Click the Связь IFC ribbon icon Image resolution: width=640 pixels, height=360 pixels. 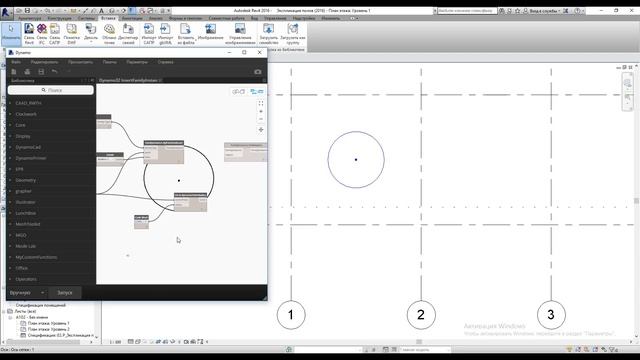click(42, 33)
